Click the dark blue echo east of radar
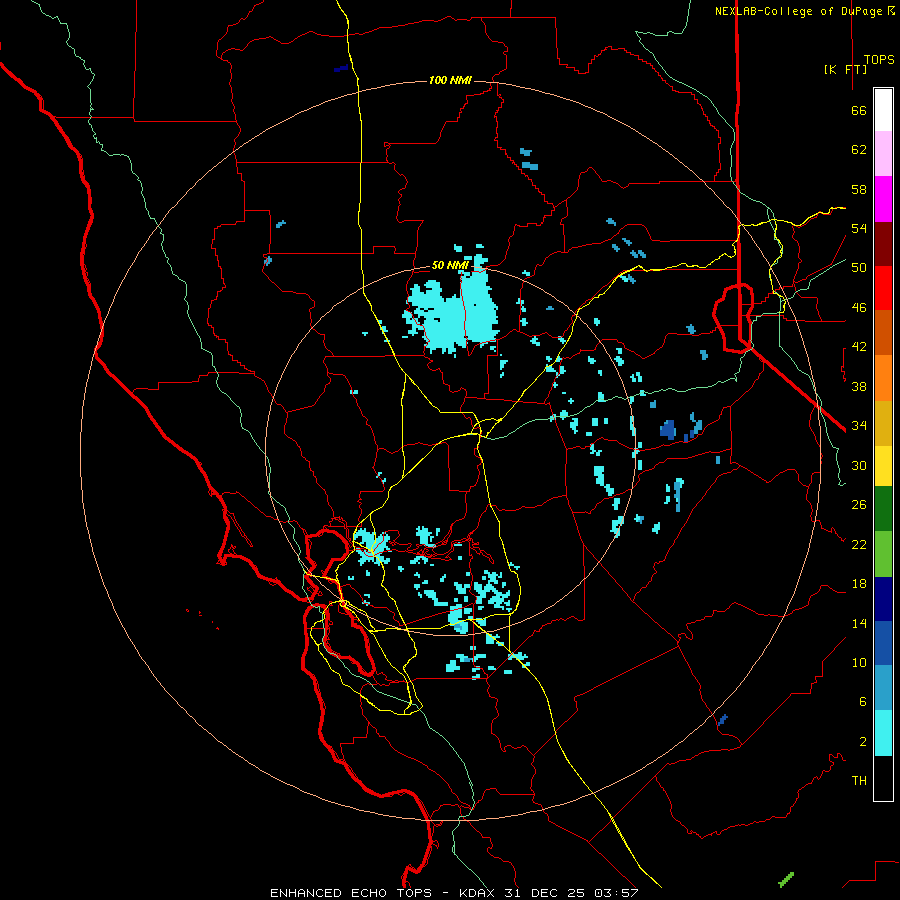Viewport: 900px width, 900px height. click(668, 429)
